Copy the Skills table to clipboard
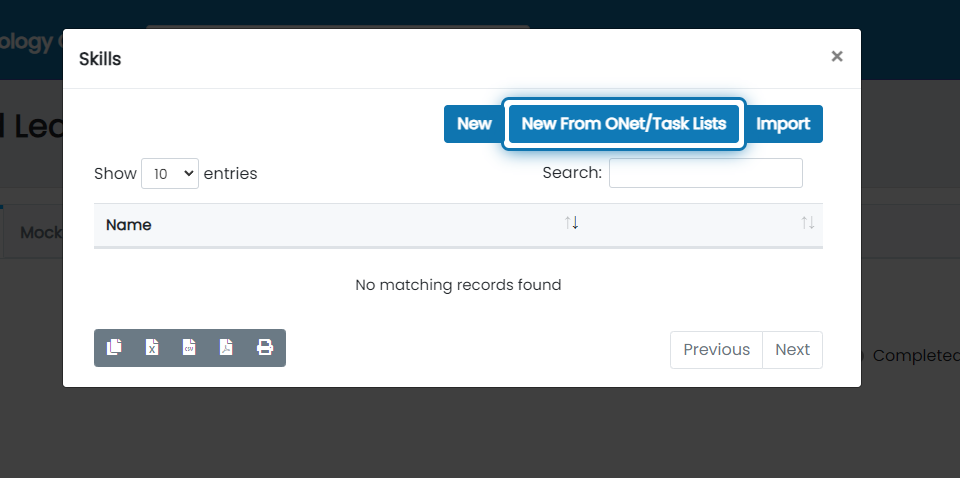The width and height of the screenshot is (960, 478). pos(114,348)
